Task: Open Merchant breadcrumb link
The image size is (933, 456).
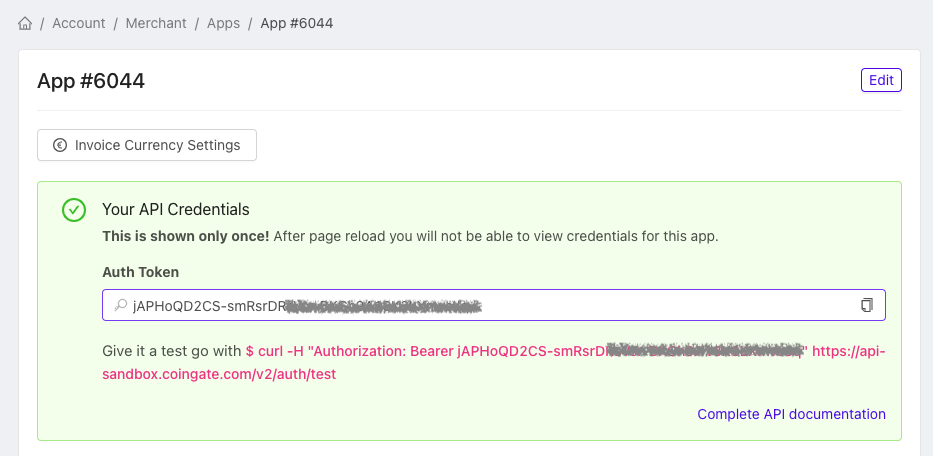Action: tap(156, 23)
